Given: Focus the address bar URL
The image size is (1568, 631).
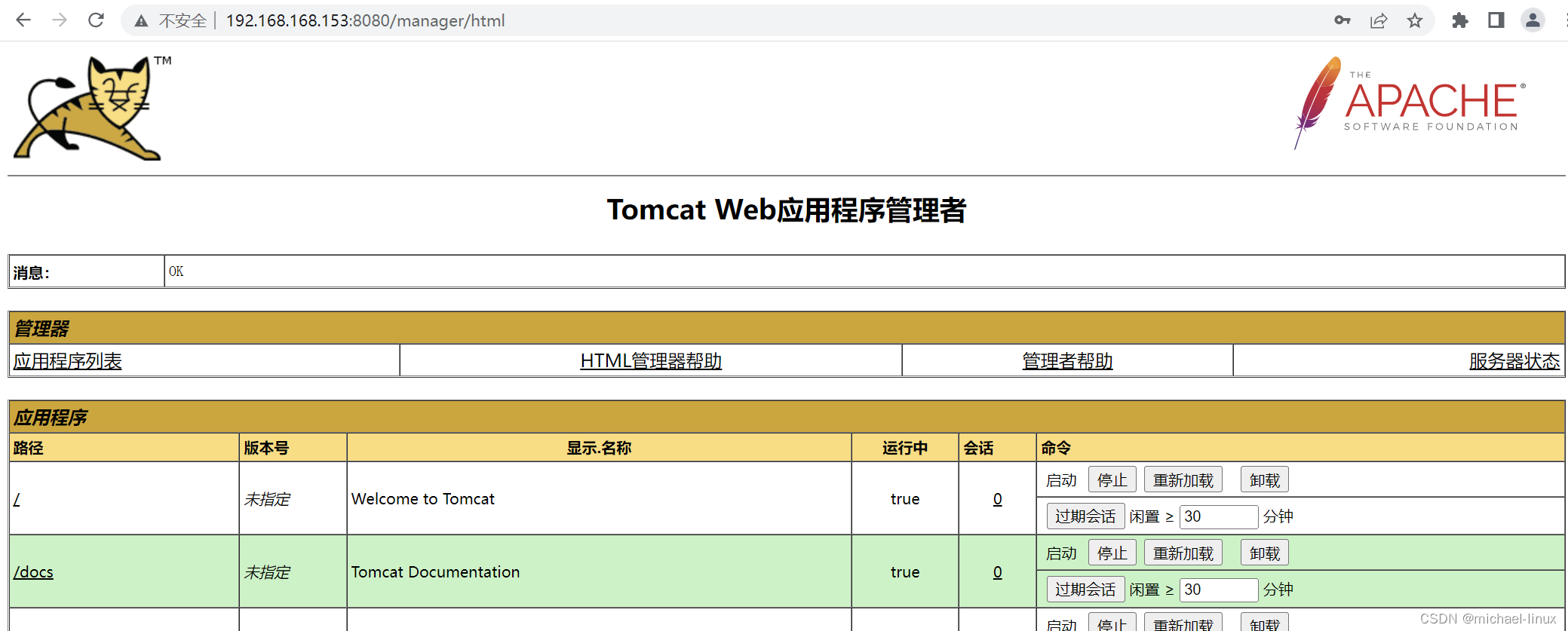Looking at the screenshot, I should (x=366, y=21).
